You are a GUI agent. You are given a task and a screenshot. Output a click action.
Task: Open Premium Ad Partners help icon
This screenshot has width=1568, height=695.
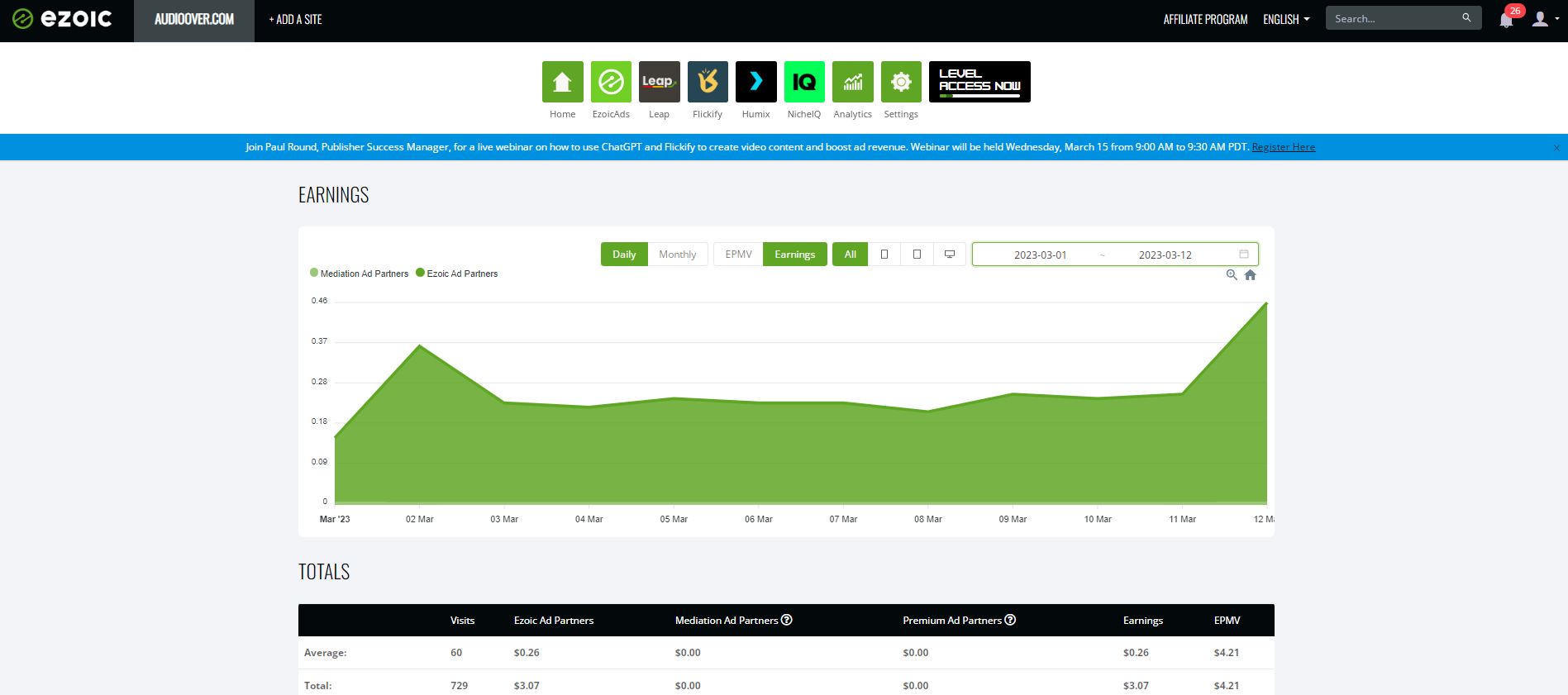(x=1010, y=620)
